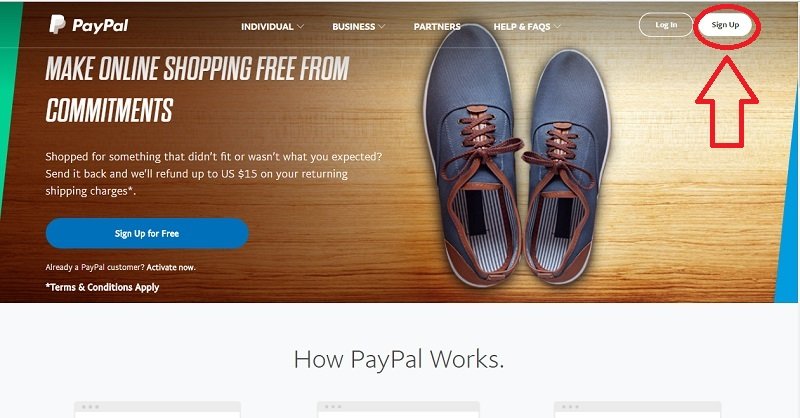The image size is (800, 418).
Task: Click the left blue shoe image
Action: (x=474, y=153)
